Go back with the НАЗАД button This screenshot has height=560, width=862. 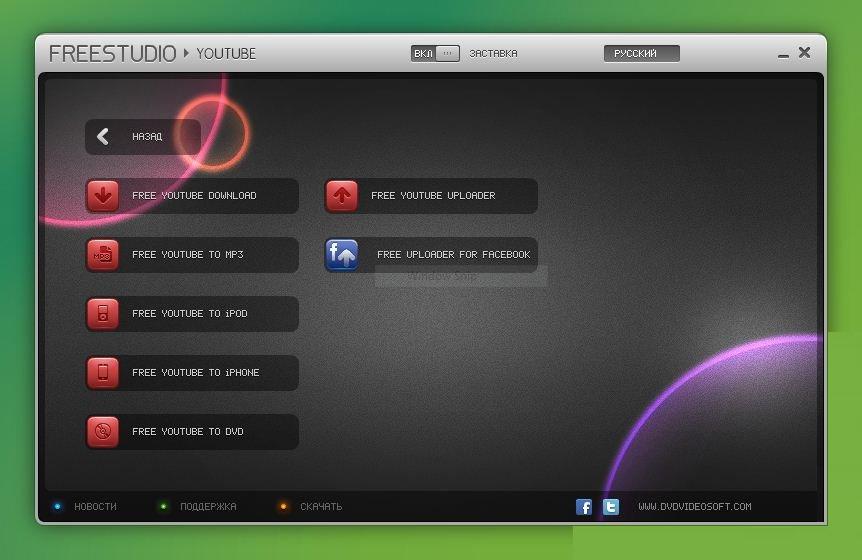point(143,136)
